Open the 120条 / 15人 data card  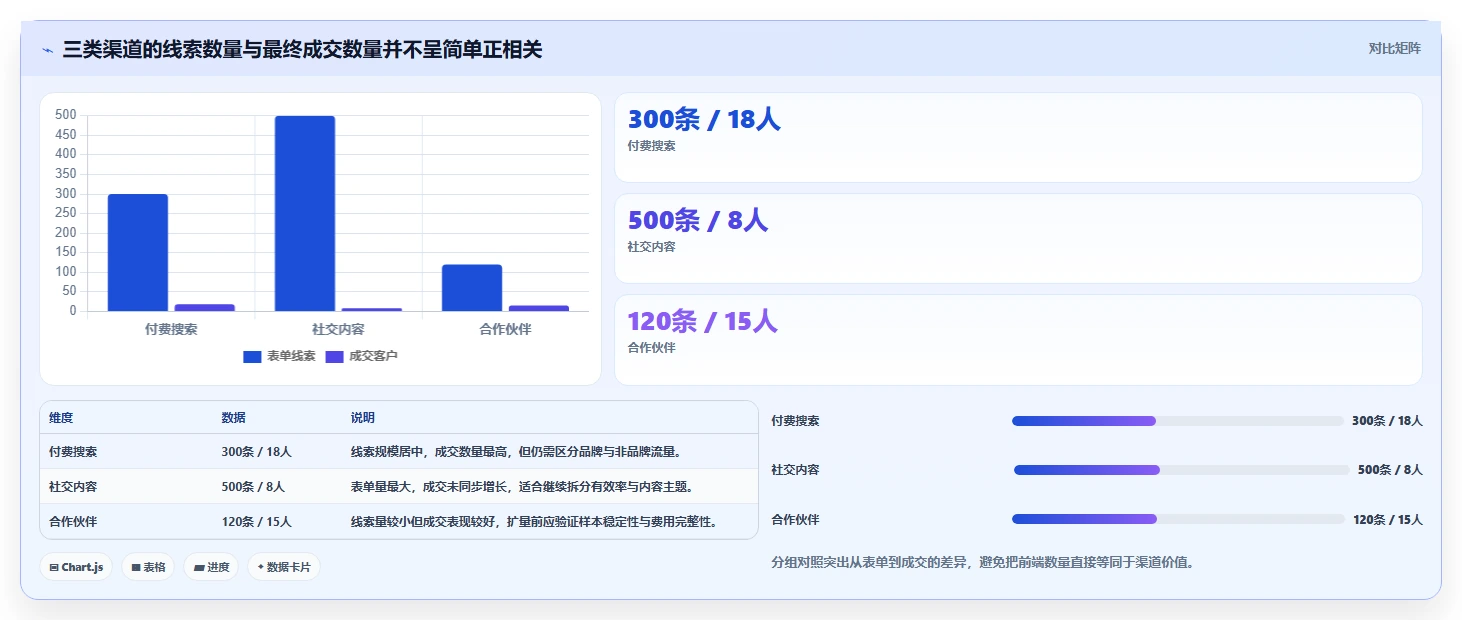pyautogui.click(x=1018, y=340)
